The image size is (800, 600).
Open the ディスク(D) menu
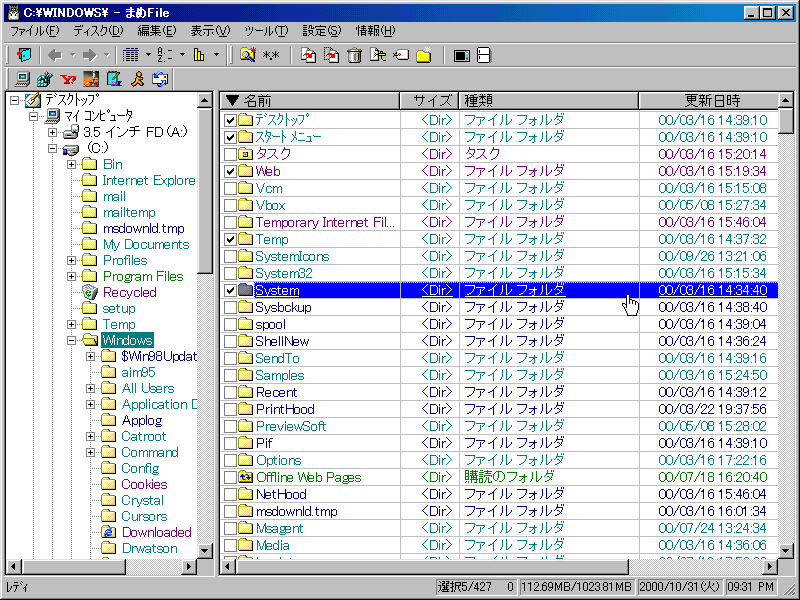click(98, 31)
